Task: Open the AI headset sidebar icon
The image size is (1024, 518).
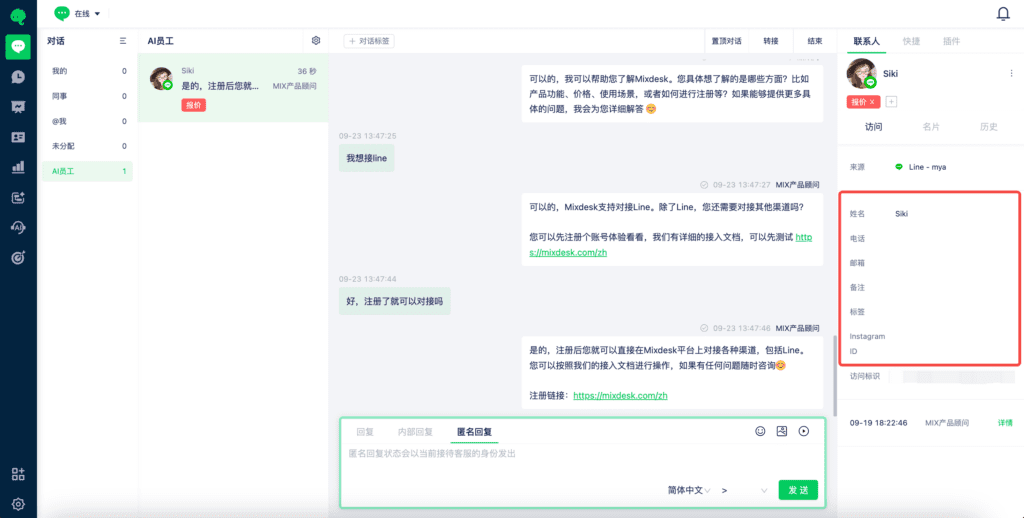Action: pyautogui.click(x=18, y=227)
